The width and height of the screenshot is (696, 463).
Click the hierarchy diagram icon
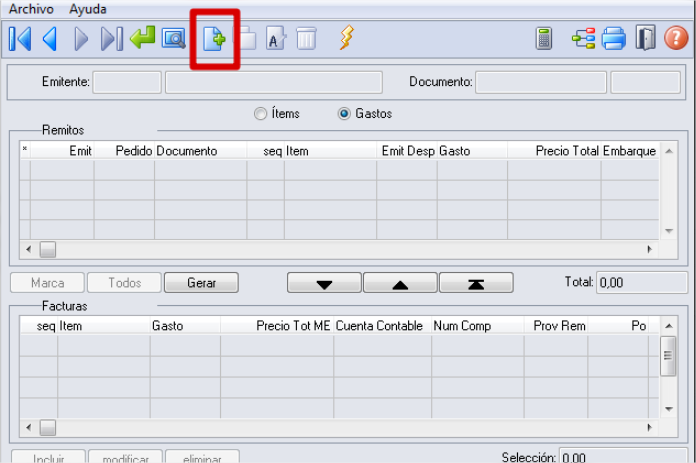click(x=583, y=39)
